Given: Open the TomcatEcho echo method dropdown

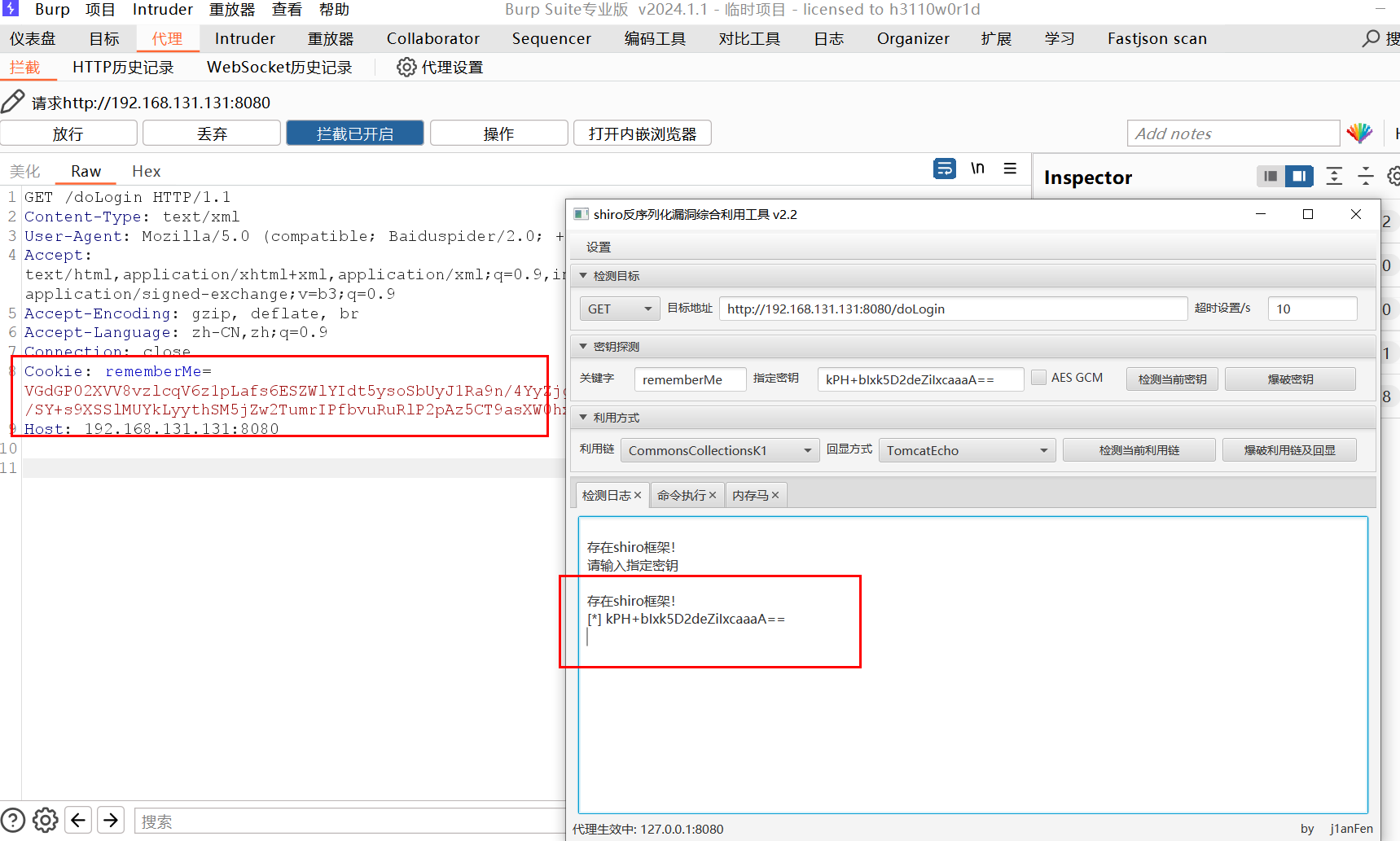Looking at the screenshot, I should point(967,450).
